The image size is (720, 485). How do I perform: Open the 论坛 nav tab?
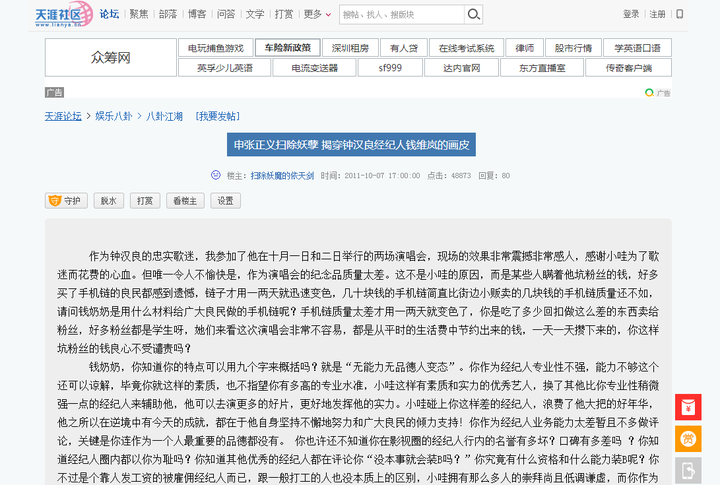coord(109,14)
